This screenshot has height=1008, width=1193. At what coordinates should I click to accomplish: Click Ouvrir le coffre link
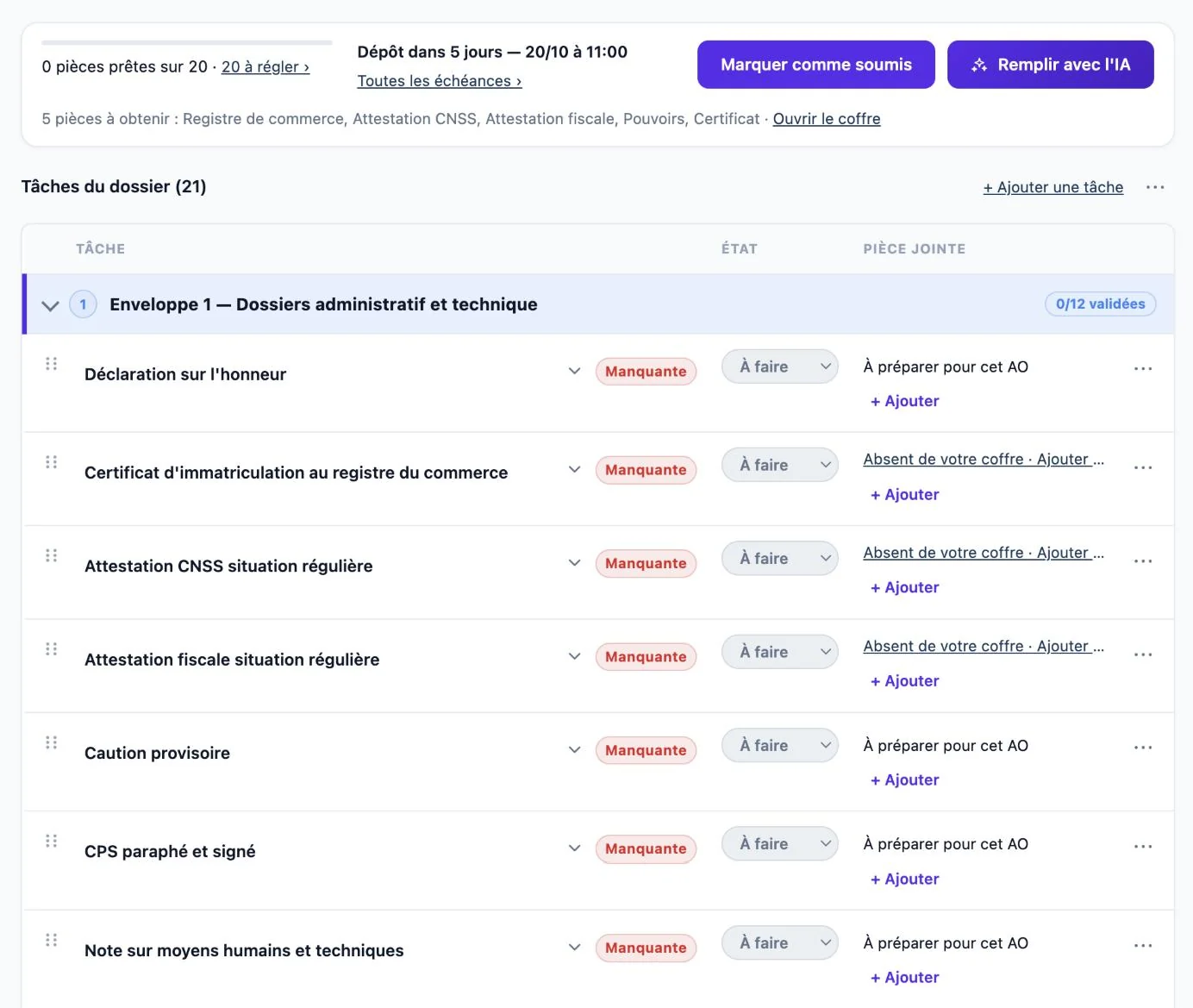(x=827, y=119)
